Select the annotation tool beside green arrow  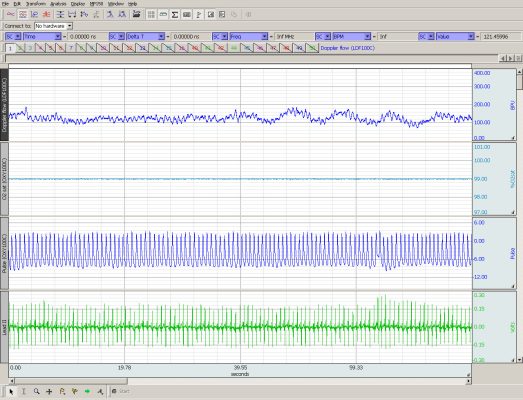click(100, 392)
